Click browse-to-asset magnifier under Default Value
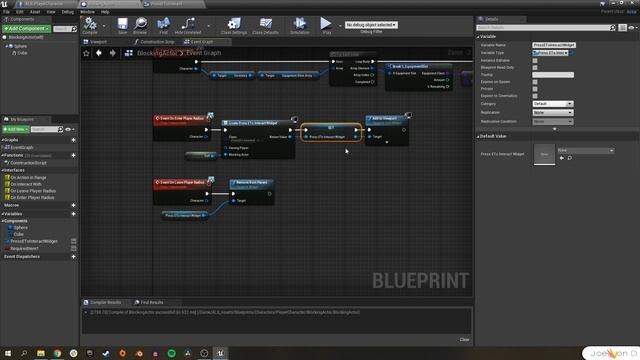 click(x=570, y=158)
